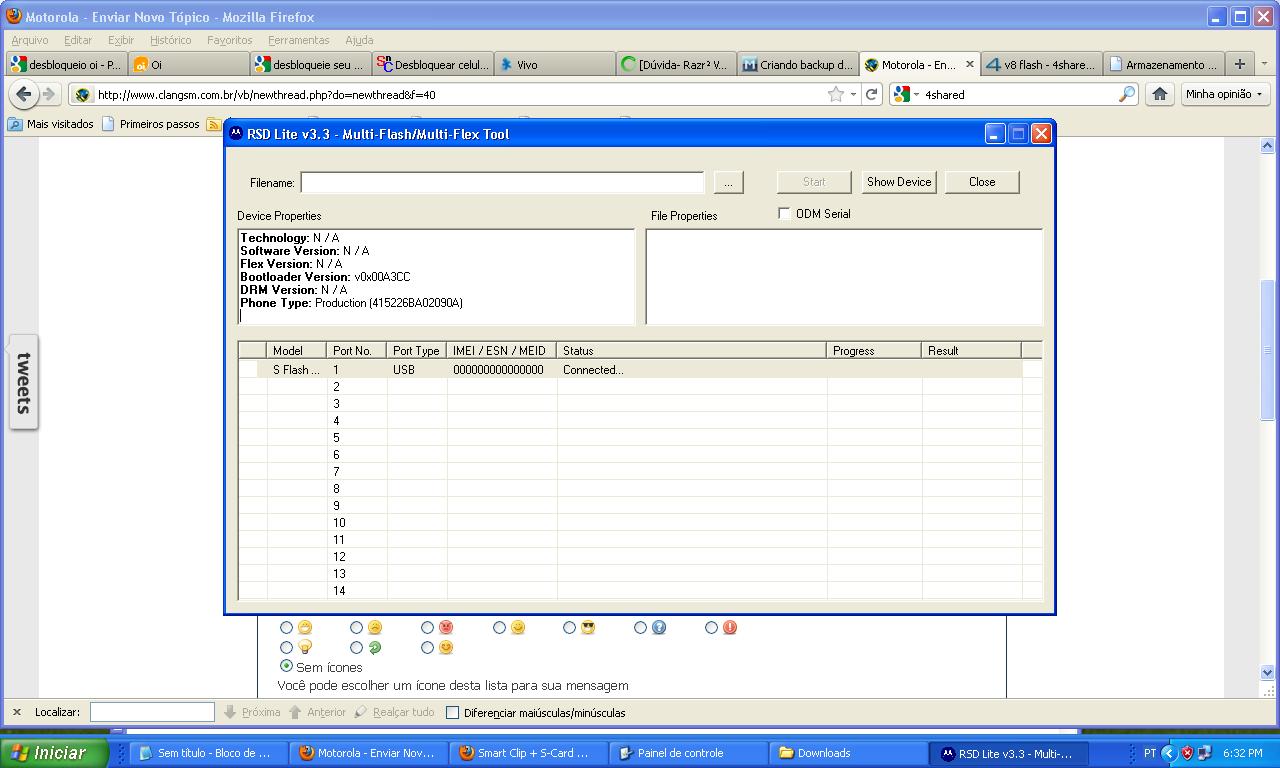Select the blue question mark radio button

pyautogui.click(x=640, y=627)
